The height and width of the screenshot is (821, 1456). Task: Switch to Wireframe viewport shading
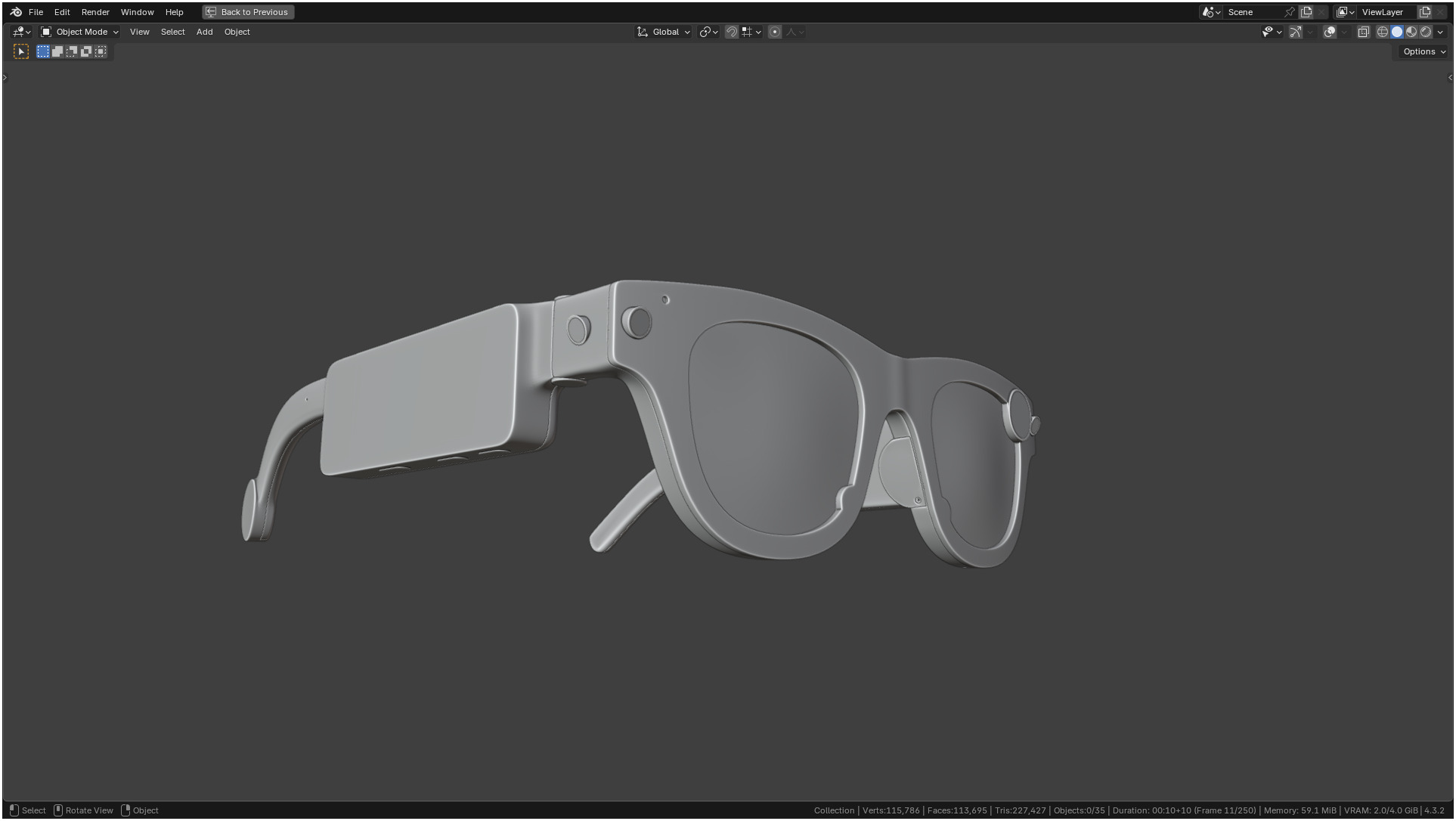(1383, 32)
